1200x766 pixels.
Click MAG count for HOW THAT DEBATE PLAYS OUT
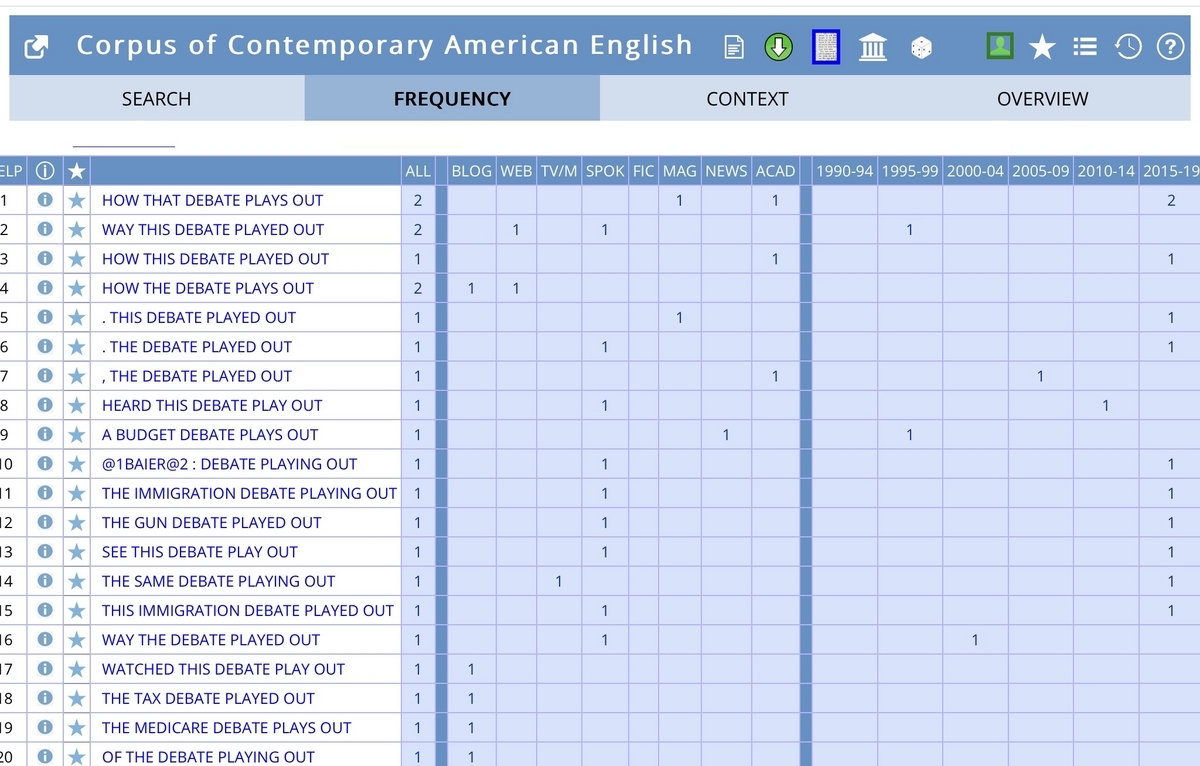click(679, 200)
